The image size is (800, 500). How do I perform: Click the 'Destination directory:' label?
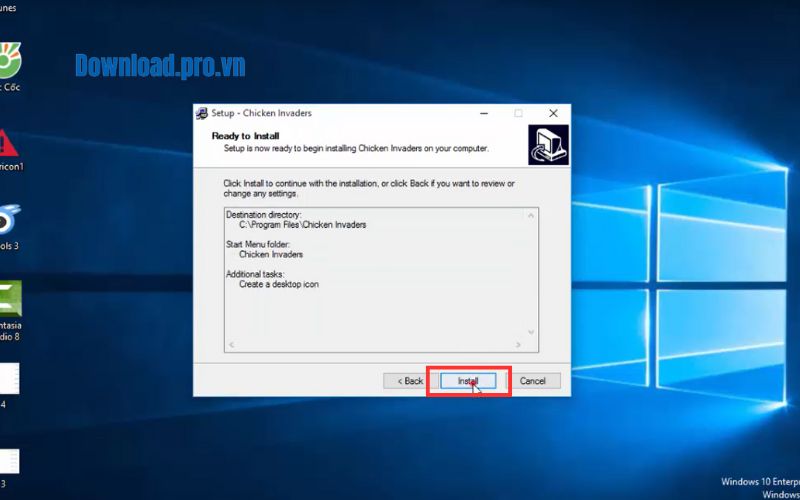[x=264, y=215]
